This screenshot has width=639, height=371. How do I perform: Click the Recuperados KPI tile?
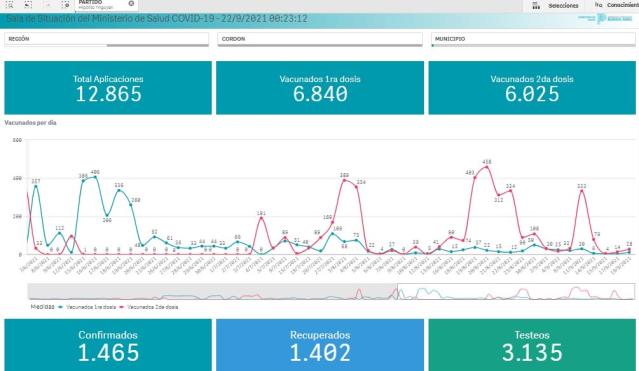pos(320,345)
